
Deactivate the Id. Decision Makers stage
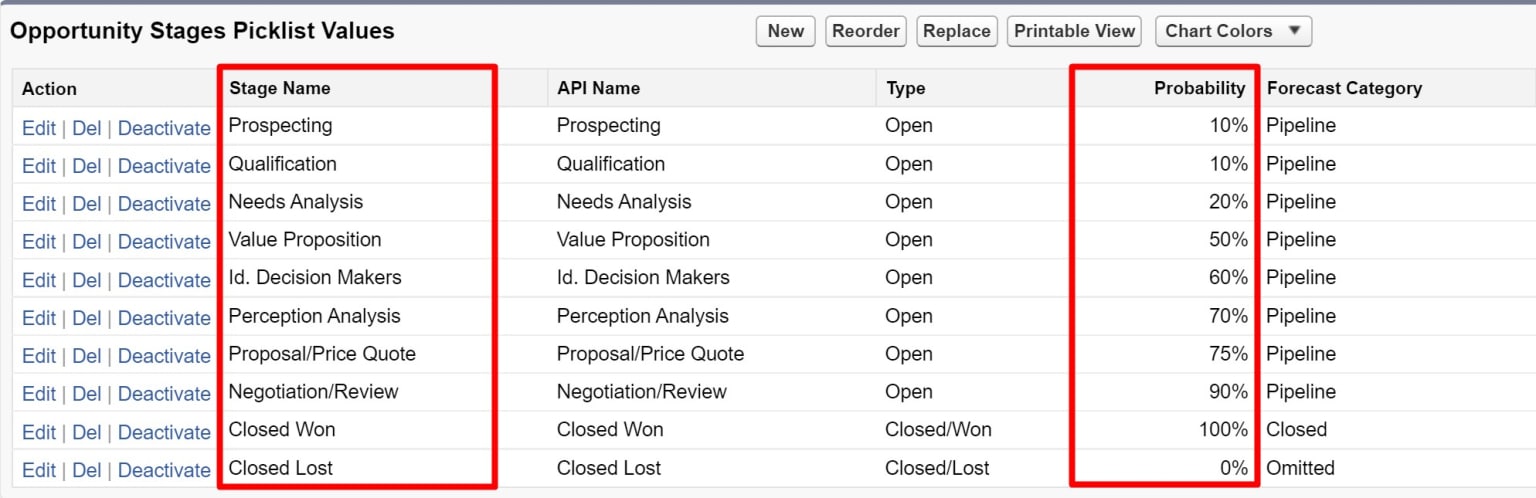pos(164,280)
